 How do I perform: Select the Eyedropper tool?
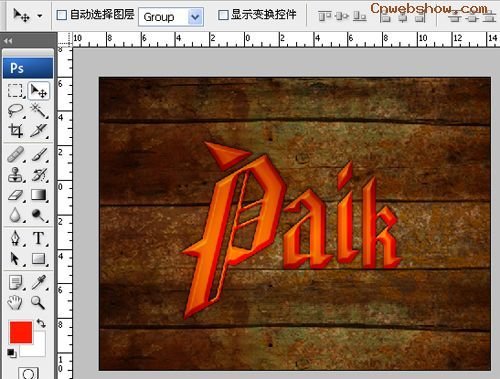tap(39, 282)
